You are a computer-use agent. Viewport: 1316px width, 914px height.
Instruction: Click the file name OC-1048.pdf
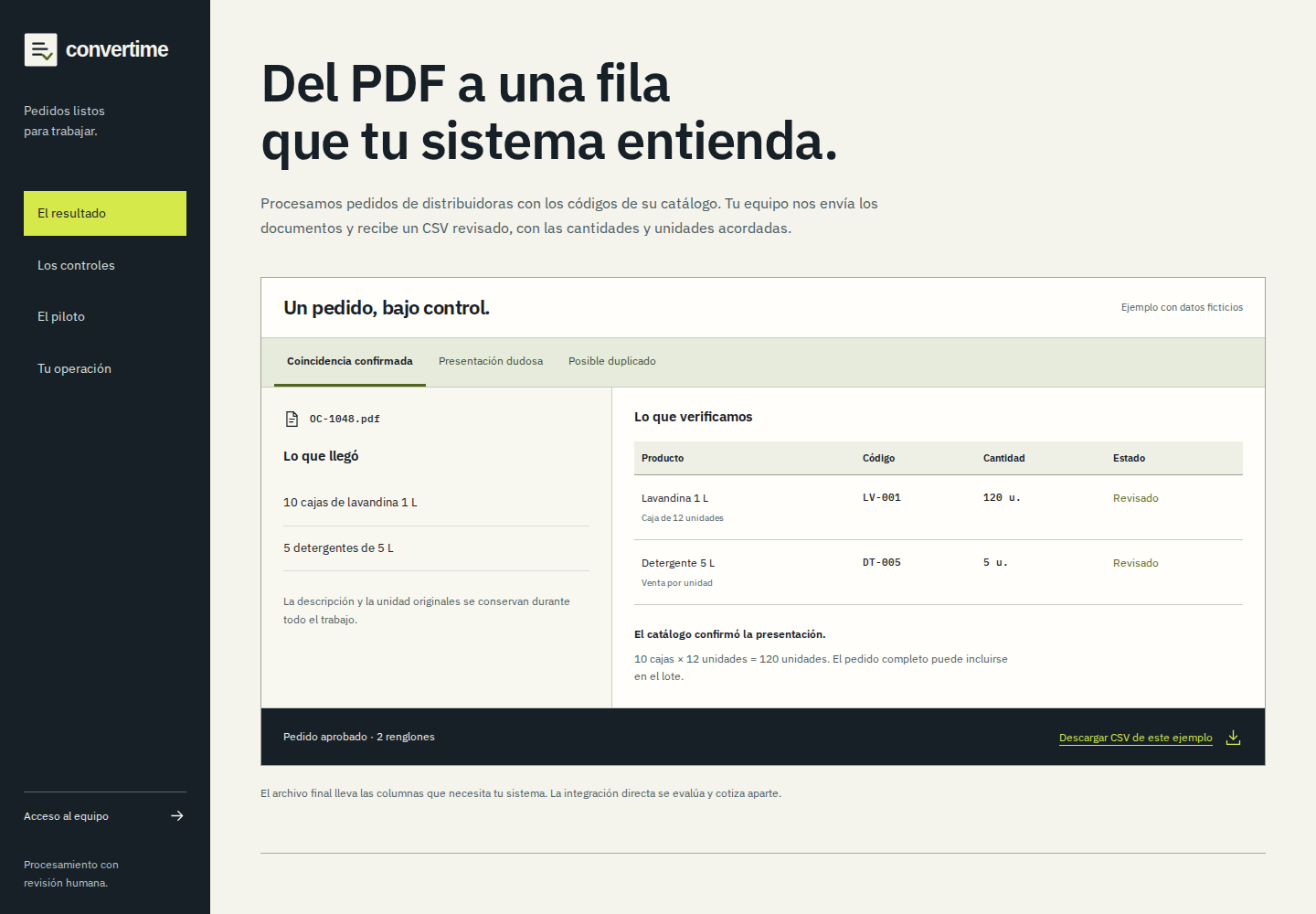[345, 420]
